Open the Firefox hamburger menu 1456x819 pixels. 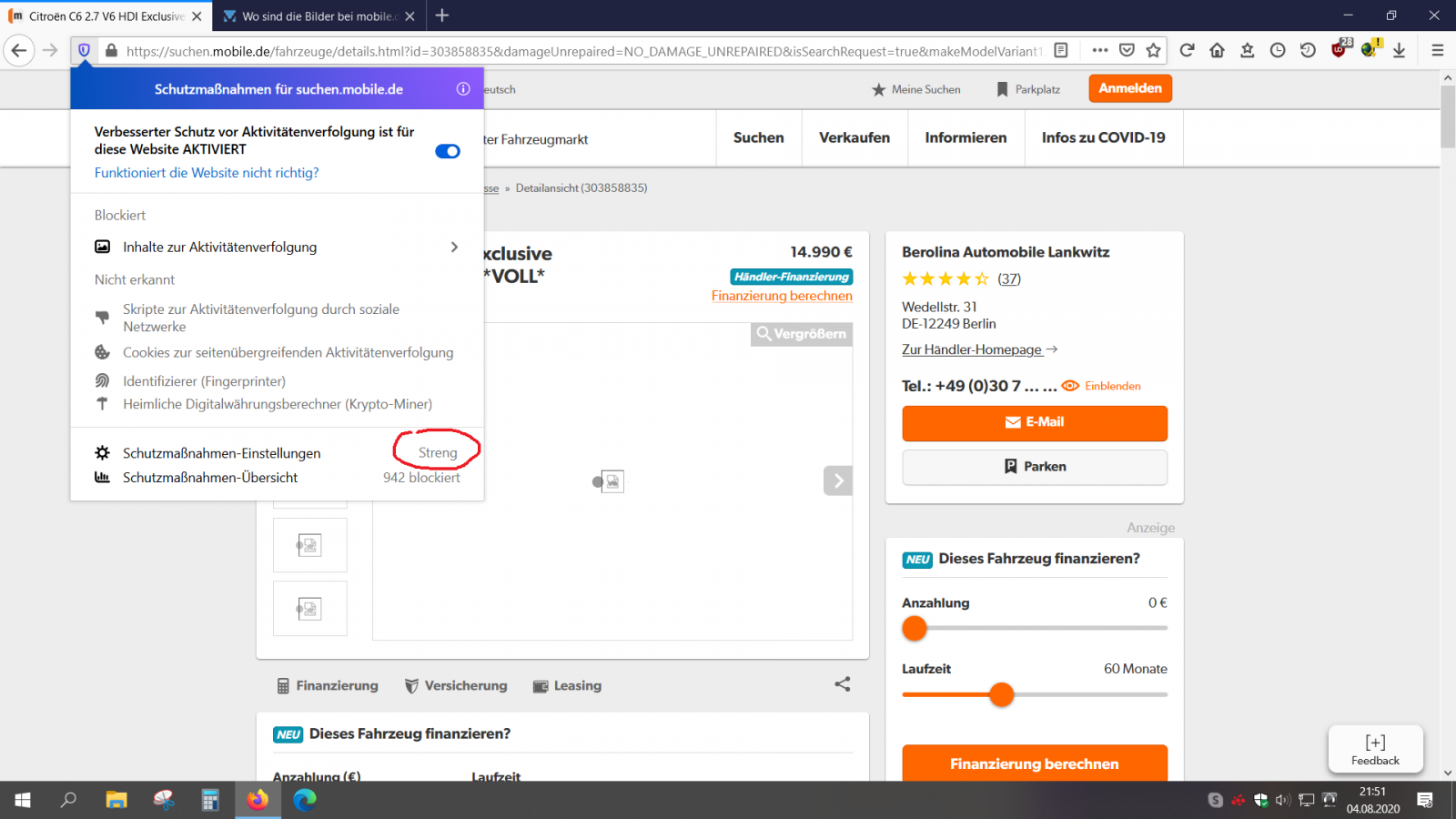click(1438, 51)
